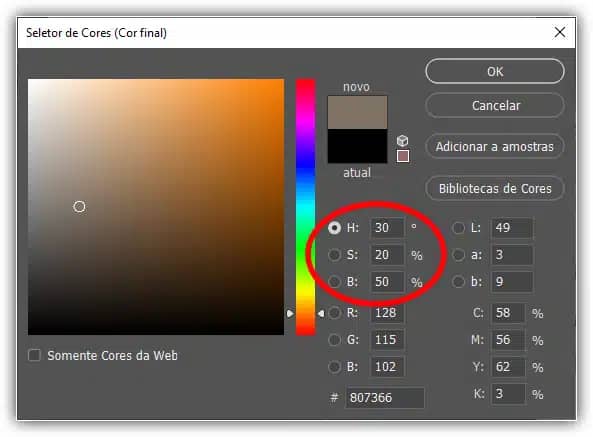Click the brightness field showing 50
The height and width of the screenshot is (437, 593).
pos(387,282)
